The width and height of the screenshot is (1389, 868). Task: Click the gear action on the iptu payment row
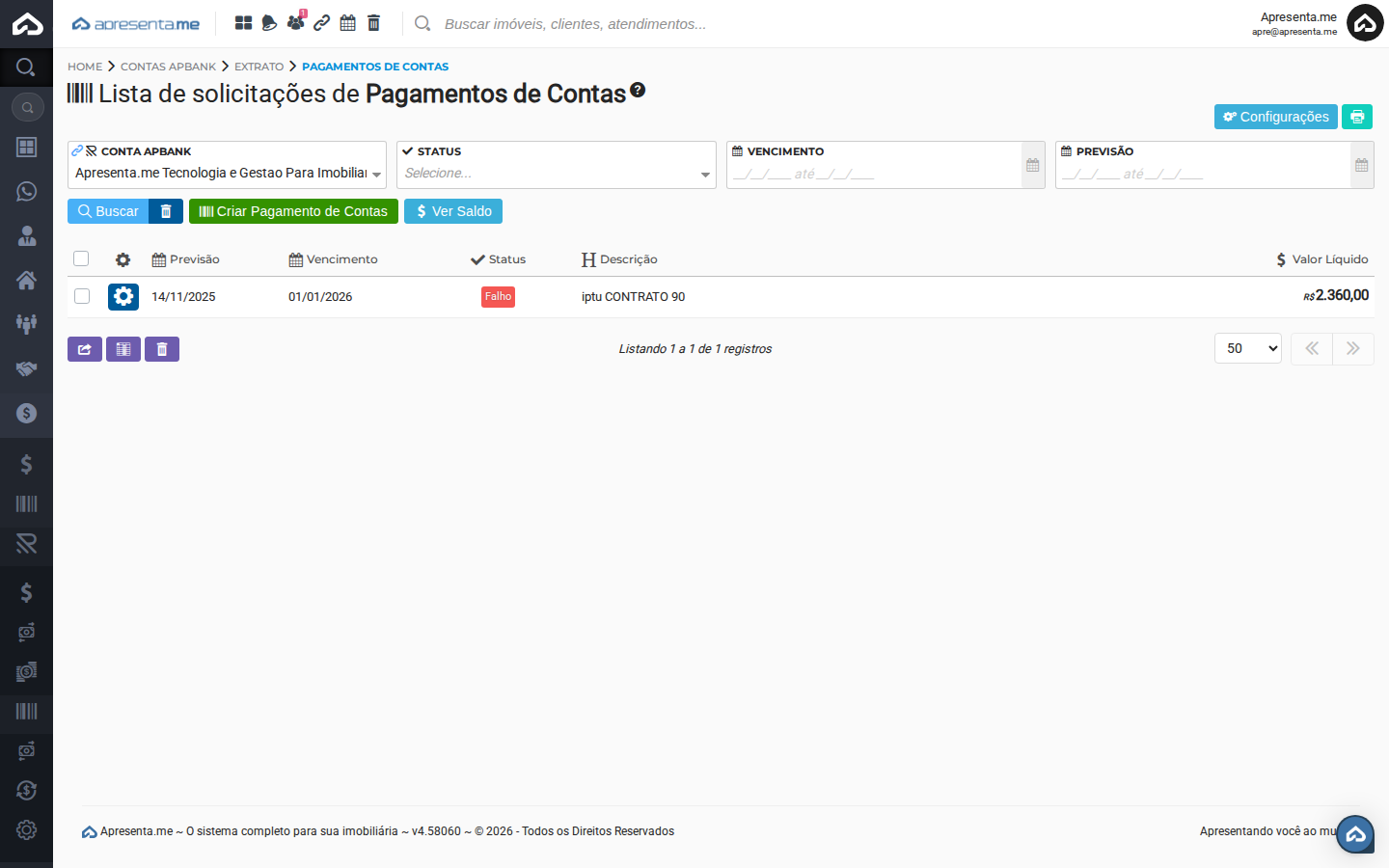123,296
